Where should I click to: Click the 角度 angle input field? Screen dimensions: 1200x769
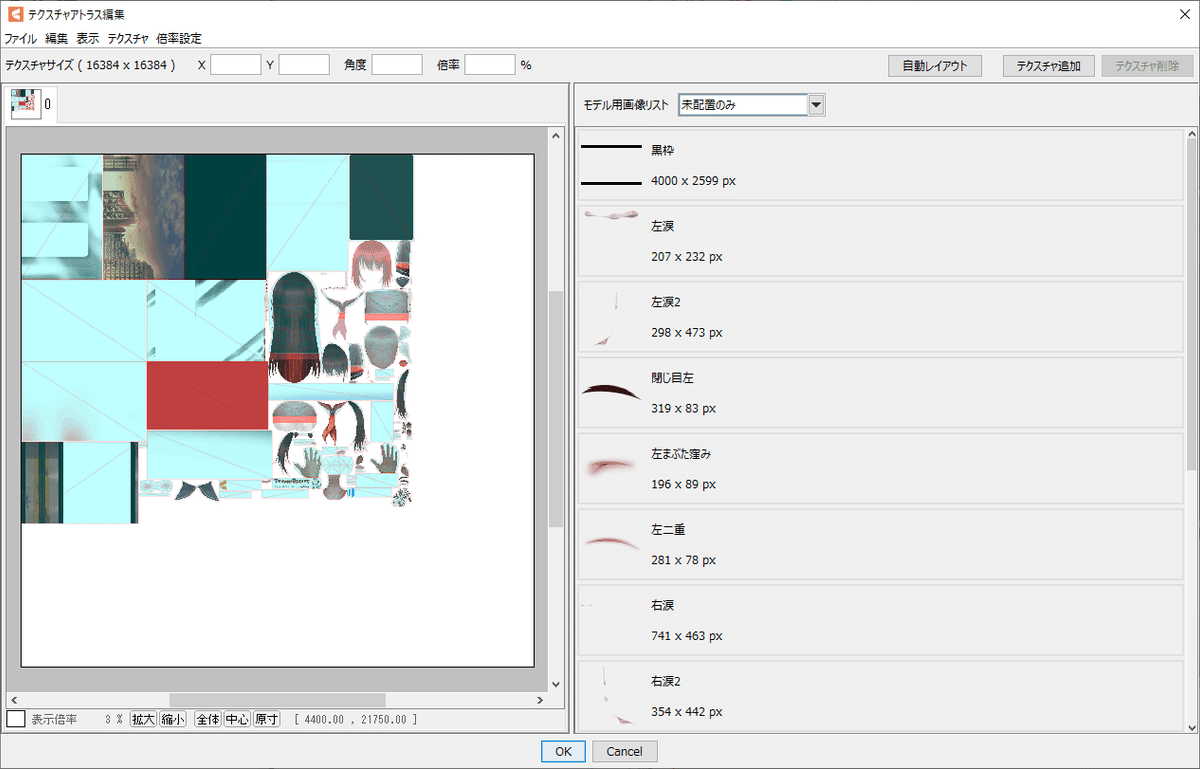click(x=397, y=65)
